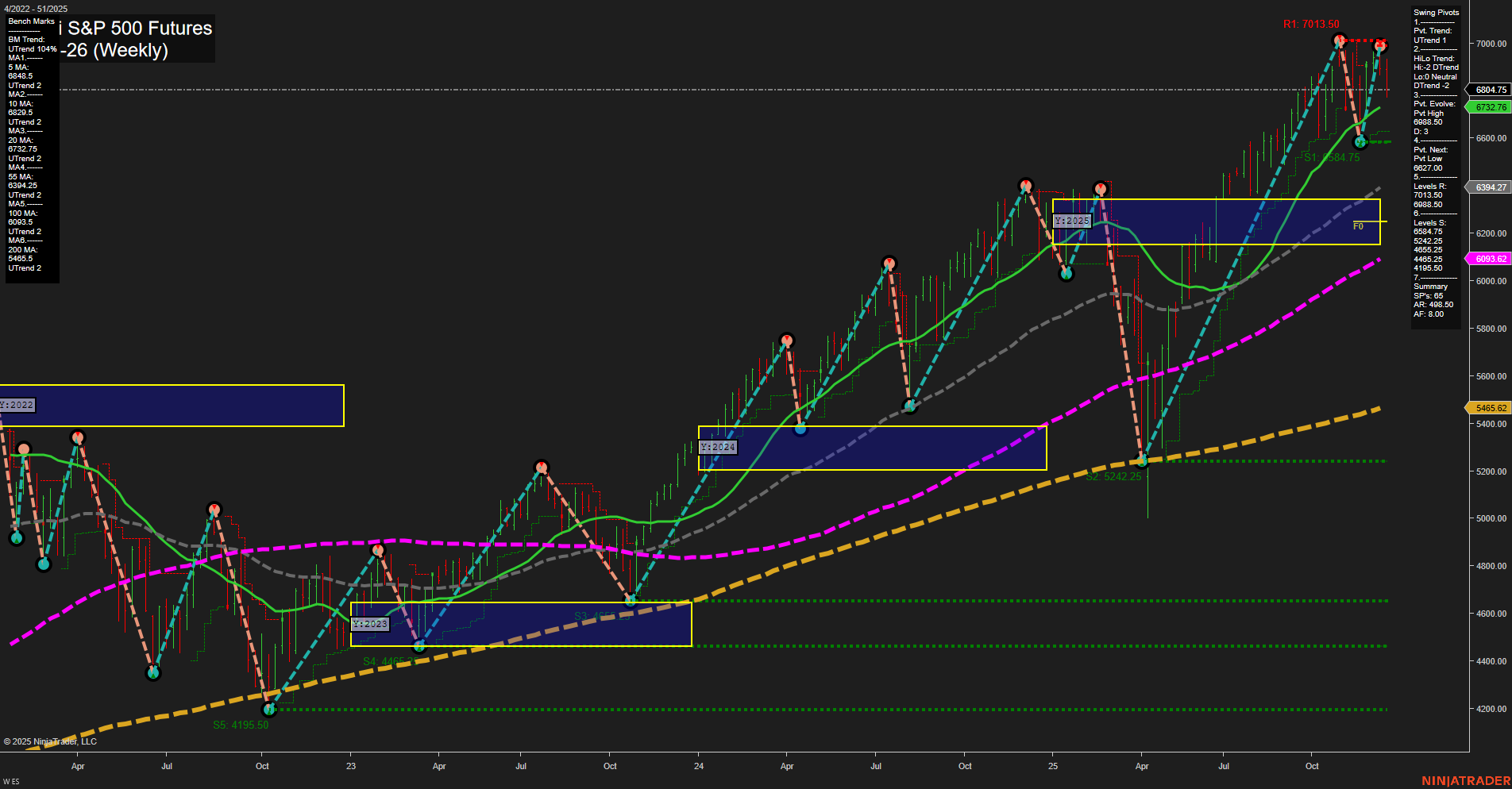Click the NINJATRADER logo in bottom-right corner
The width and height of the screenshot is (1512, 789).
pyautogui.click(x=1468, y=781)
